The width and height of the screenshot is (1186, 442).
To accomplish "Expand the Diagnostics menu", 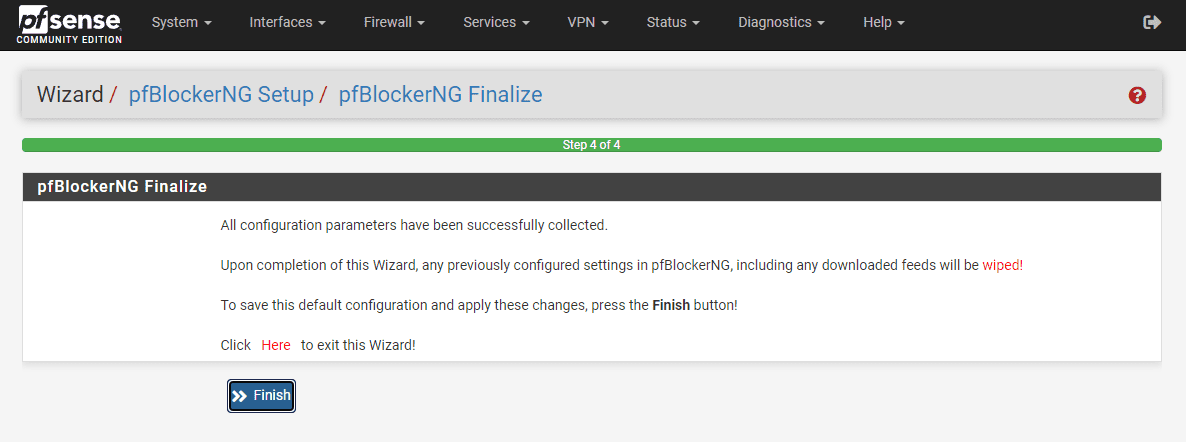I will coord(781,22).
